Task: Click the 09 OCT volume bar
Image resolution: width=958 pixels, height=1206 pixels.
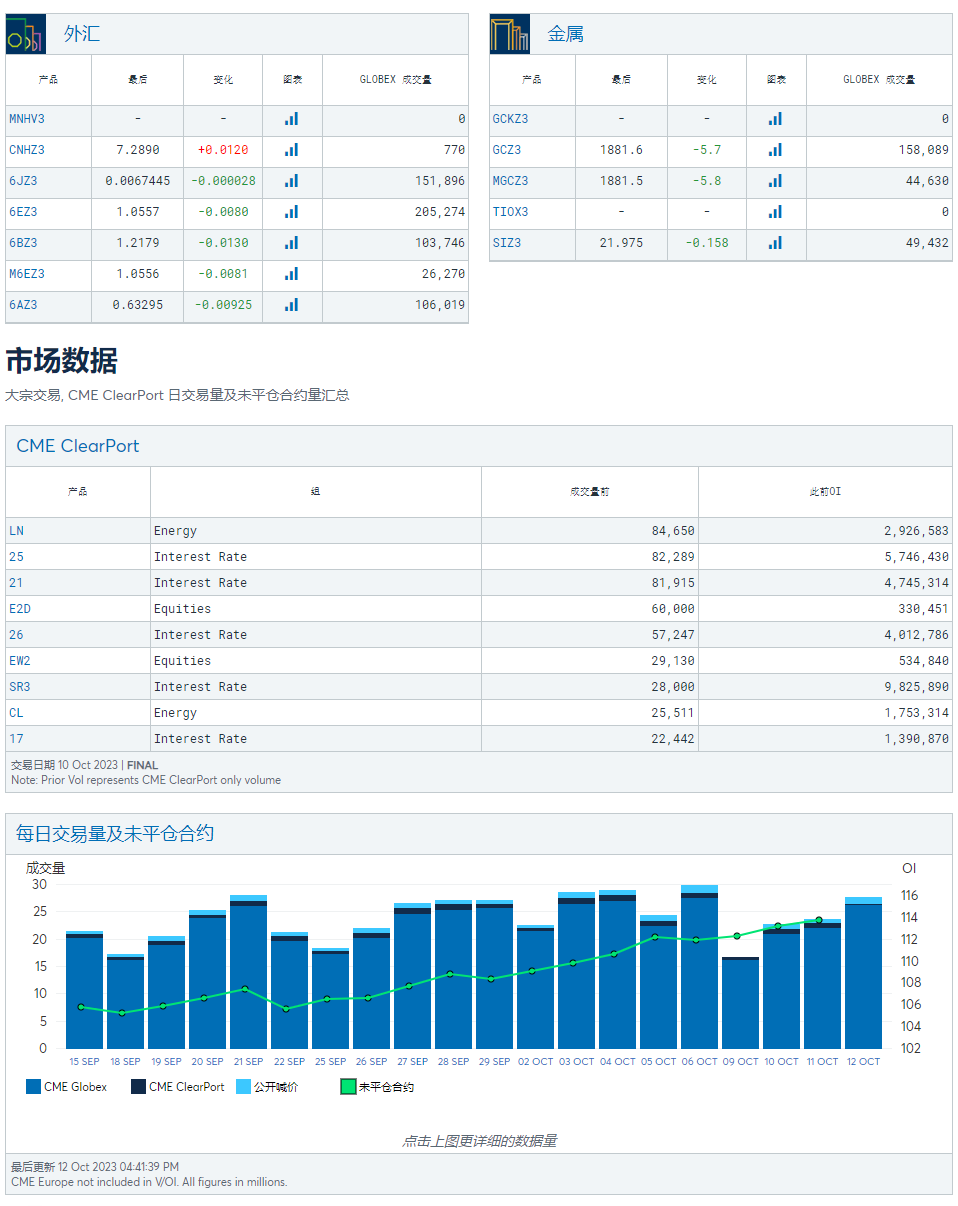Action: point(740,1002)
